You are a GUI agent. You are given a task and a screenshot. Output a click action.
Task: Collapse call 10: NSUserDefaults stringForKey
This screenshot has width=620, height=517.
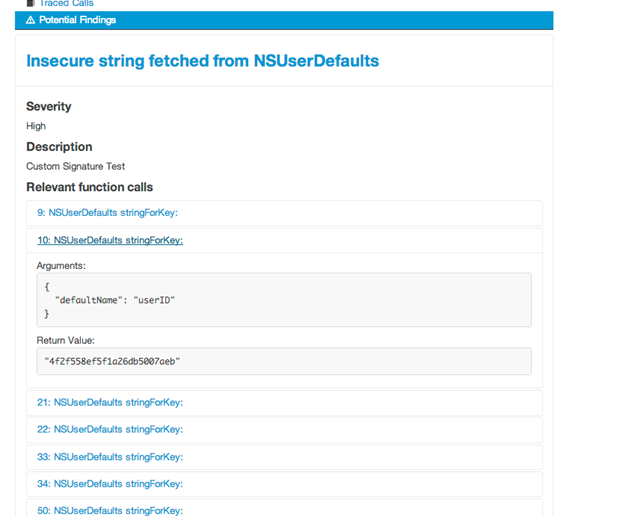pyautogui.click(x=110, y=240)
